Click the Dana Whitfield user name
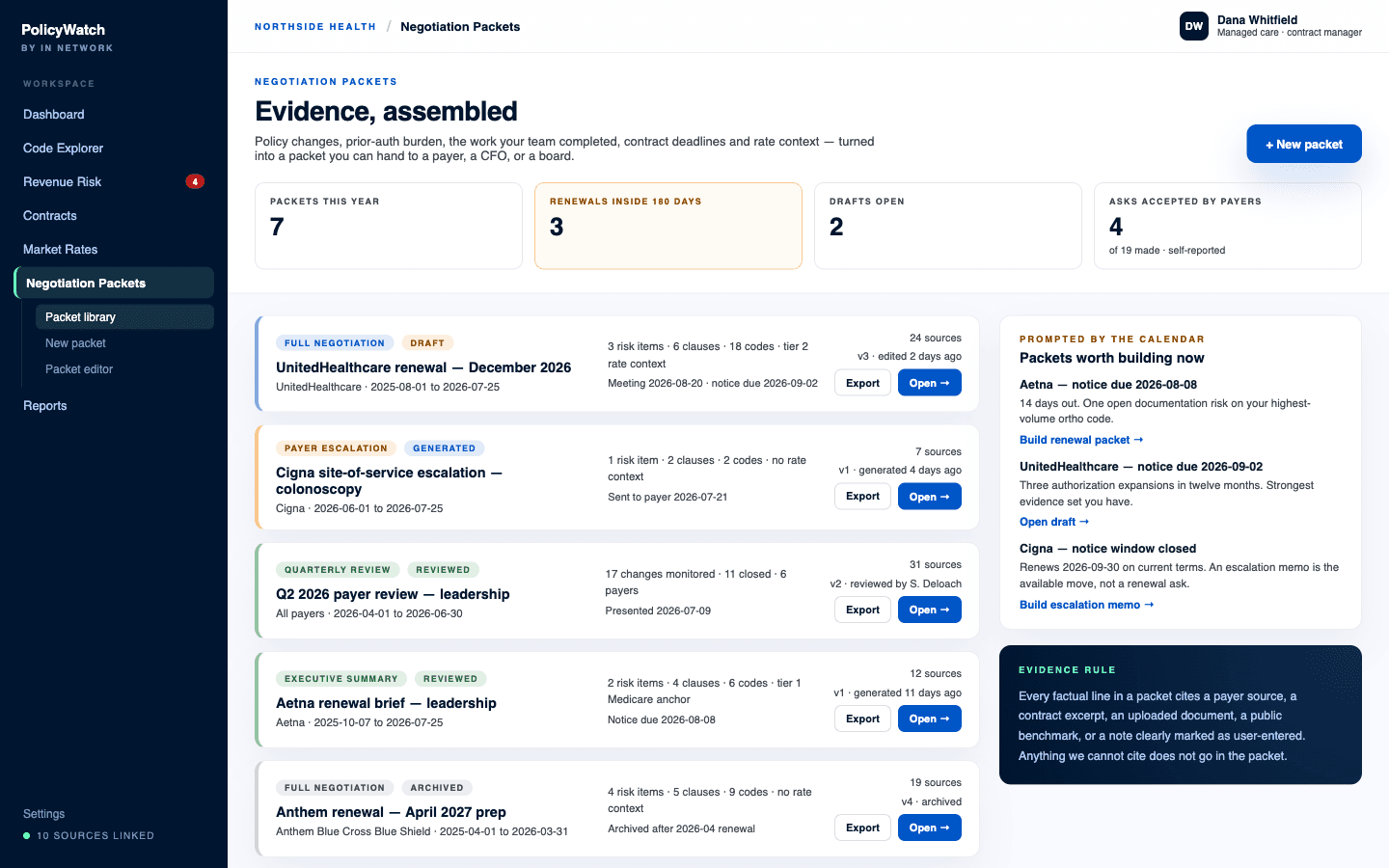The width and height of the screenshot is (1389, 868). pos(1257,19)
